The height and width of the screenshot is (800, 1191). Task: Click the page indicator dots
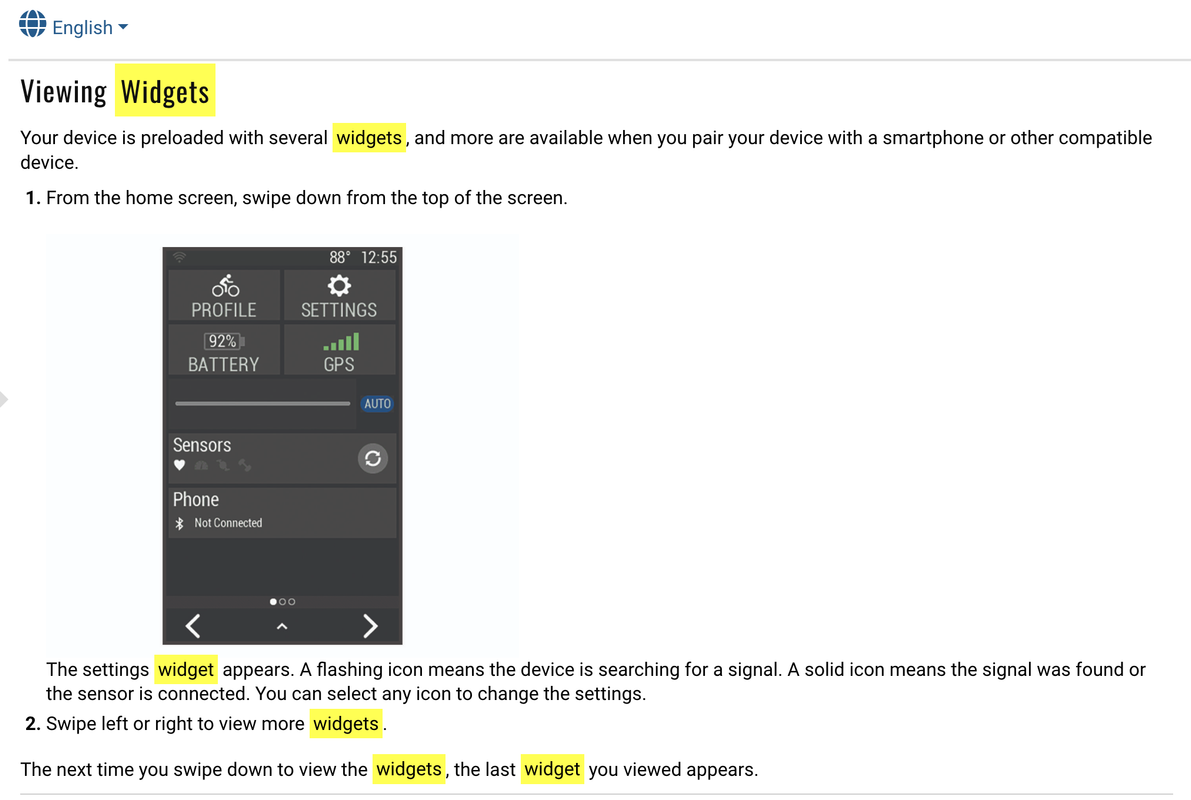[283, 602]
